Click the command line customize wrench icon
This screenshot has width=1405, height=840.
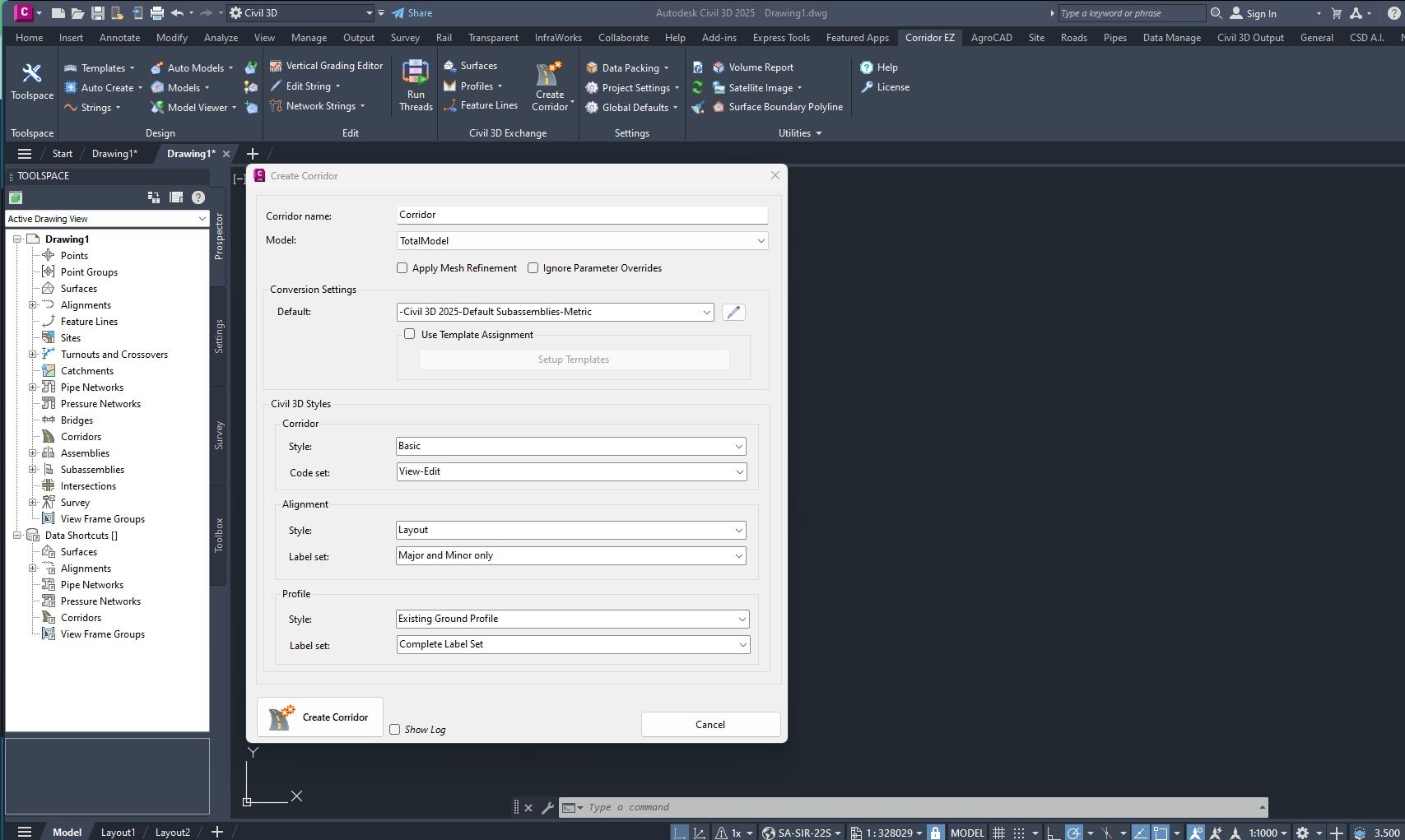(x=547, y=808)
